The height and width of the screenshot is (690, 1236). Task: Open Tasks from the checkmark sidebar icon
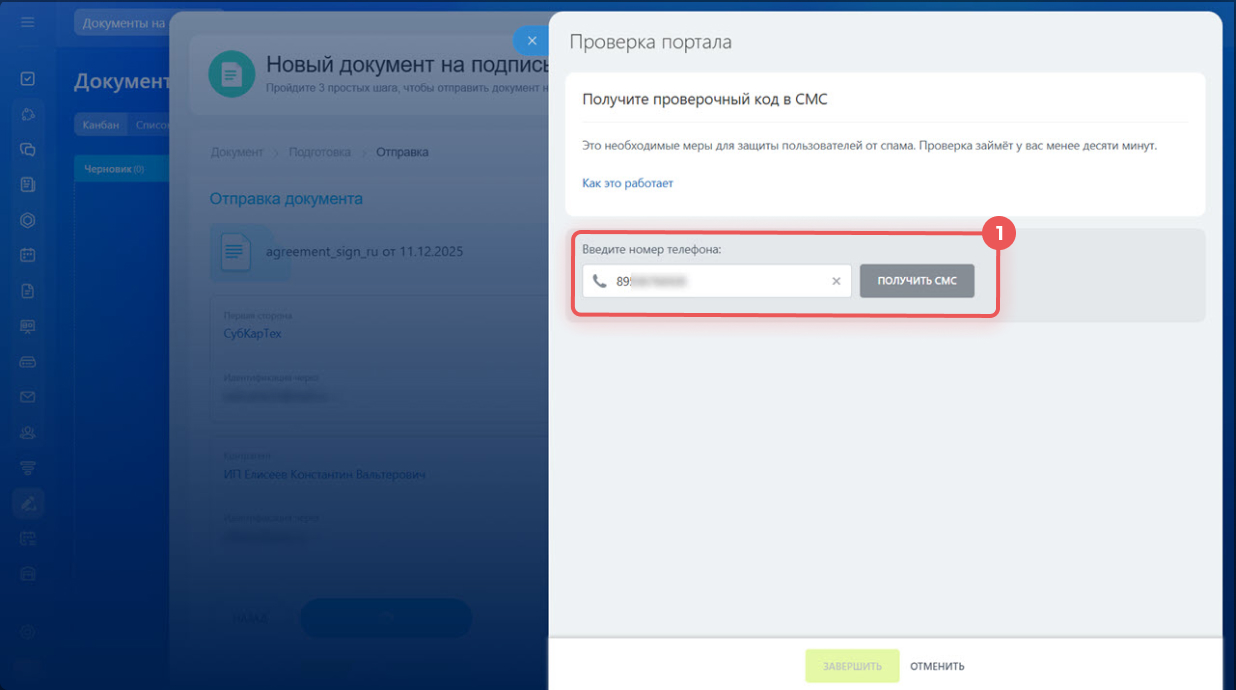coord(28,79)
